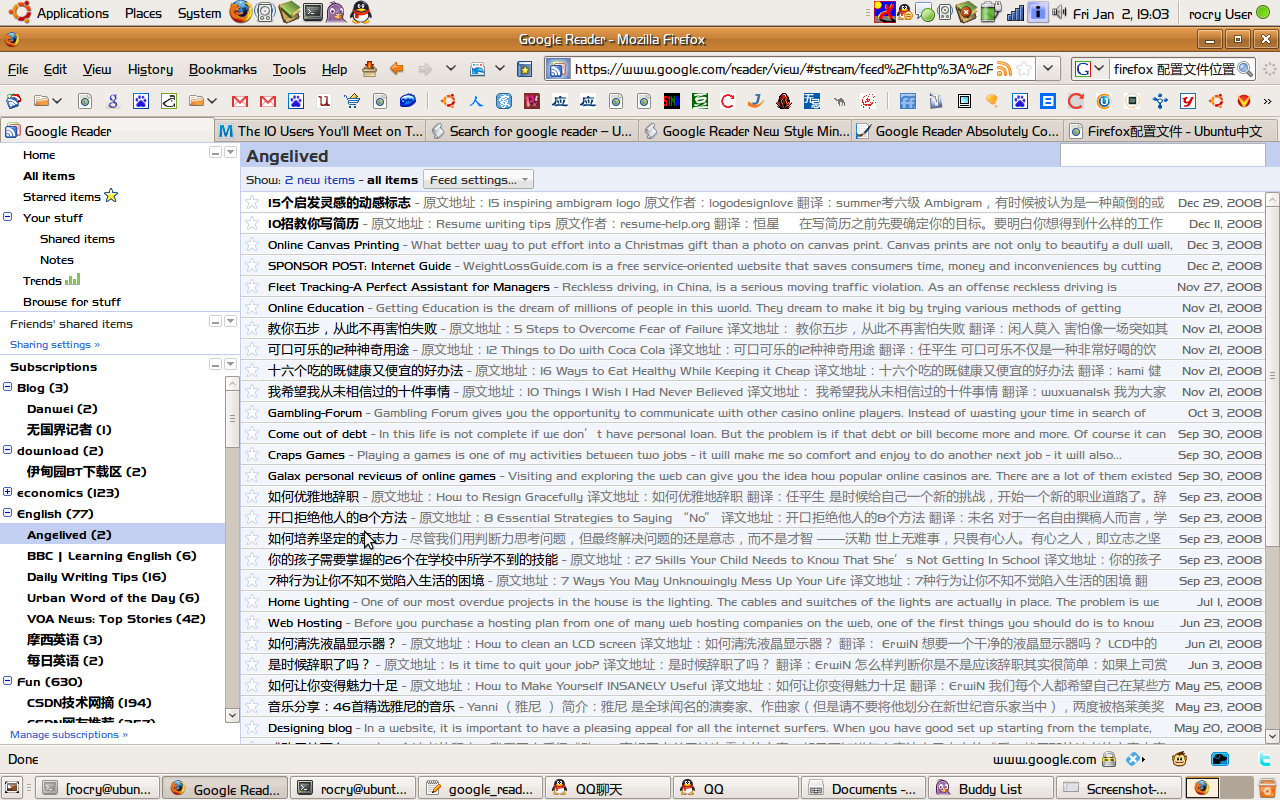Click the Show Desktop button on bottom panel
The width and height of the screenshot is (1280, 800).
[13, 788]
